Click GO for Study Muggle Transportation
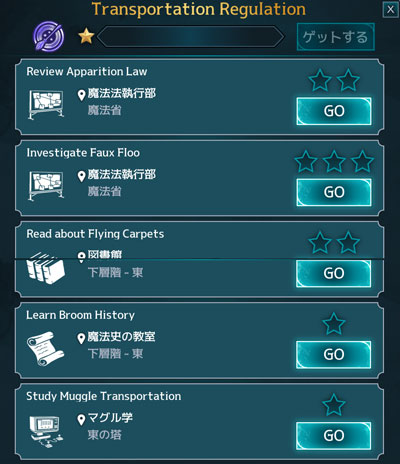Image resolution: width=400 pixels, height=464 pixels. click(x=334, y=436)
